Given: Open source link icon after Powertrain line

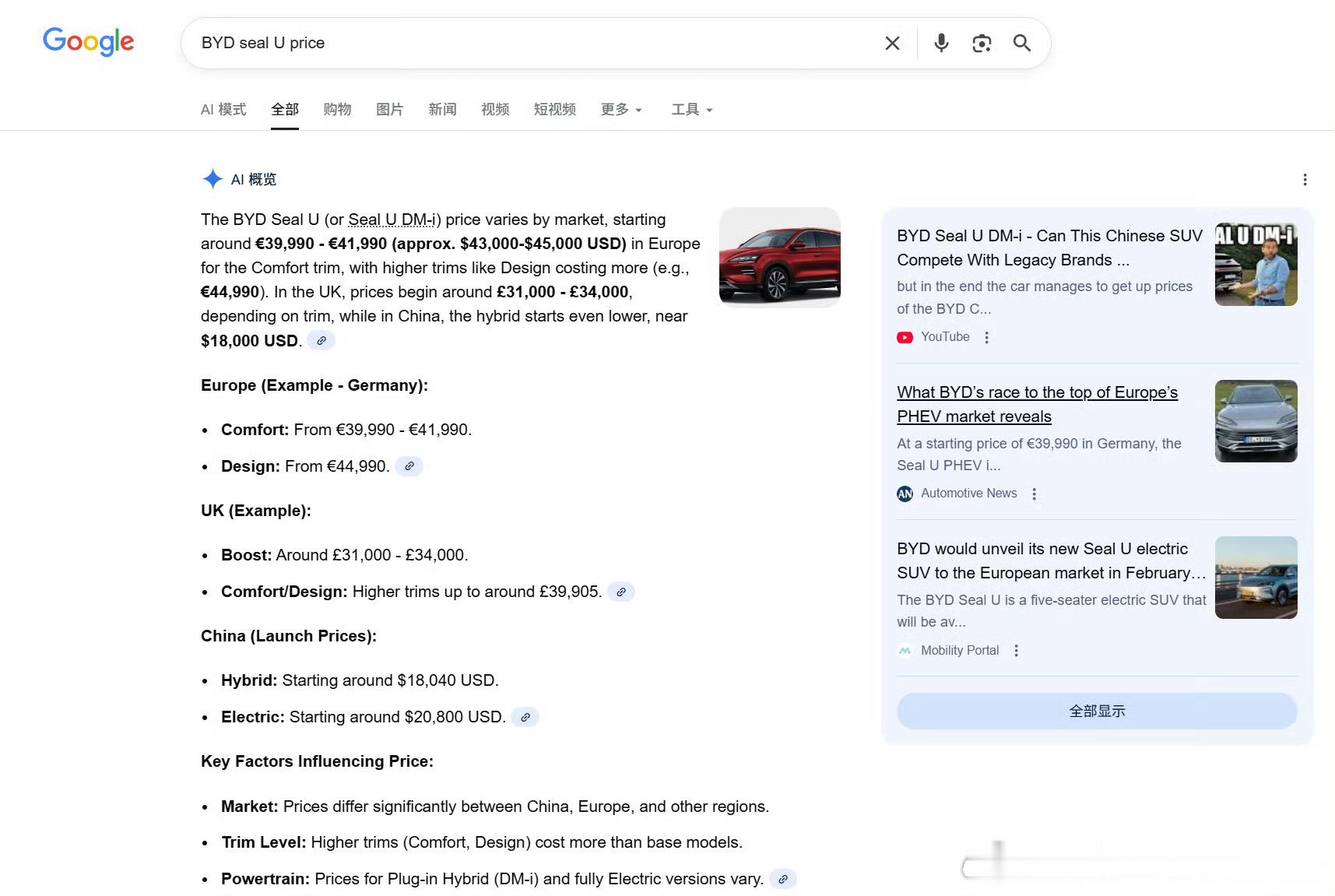Looking at the screenshot, I should (x=783, y=879).
